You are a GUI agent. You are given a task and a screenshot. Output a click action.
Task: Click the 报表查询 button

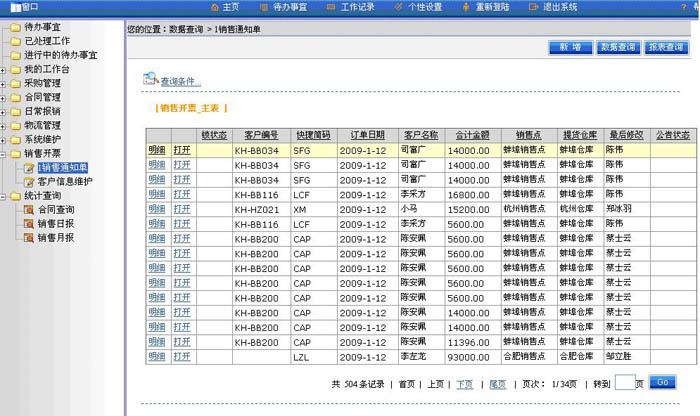pyautogui.click(x=664, y=47)
